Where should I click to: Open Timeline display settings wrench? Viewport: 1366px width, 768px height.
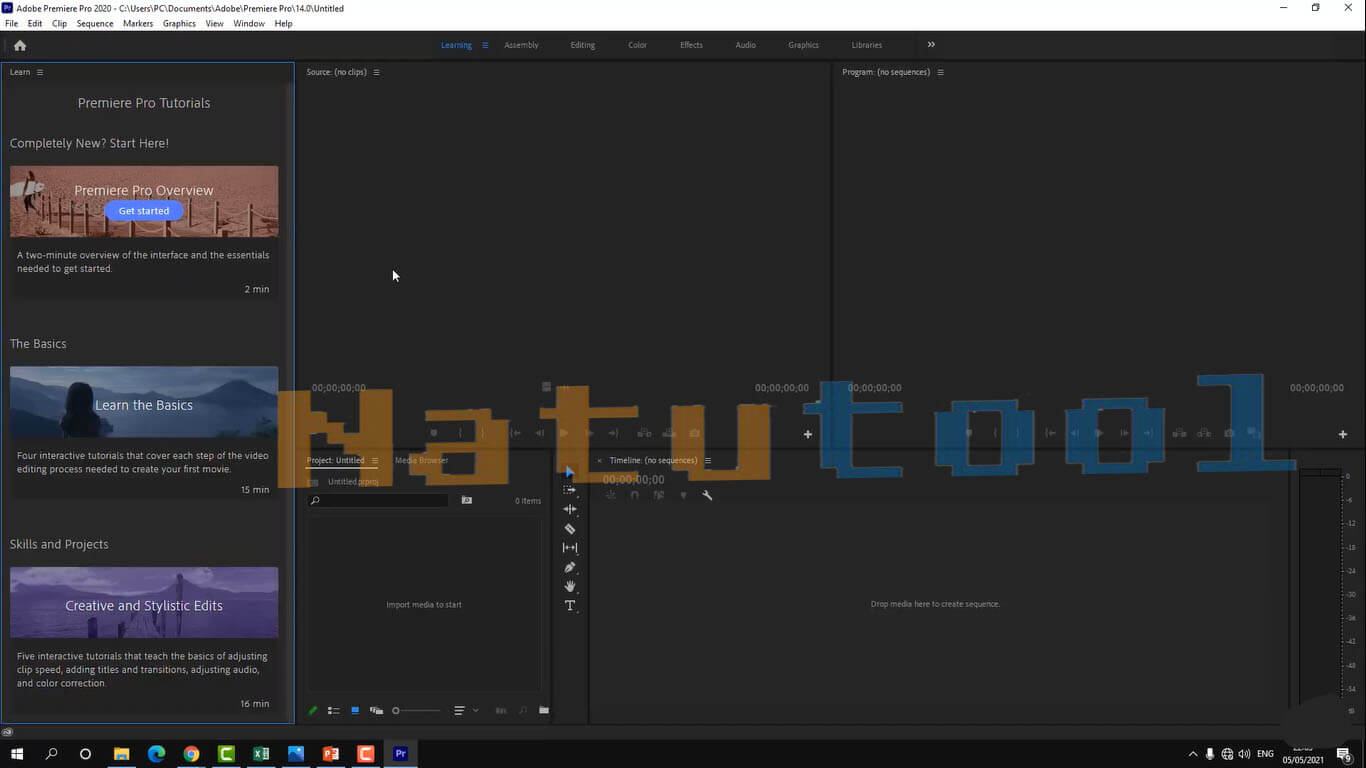click(x=707, y=495)
